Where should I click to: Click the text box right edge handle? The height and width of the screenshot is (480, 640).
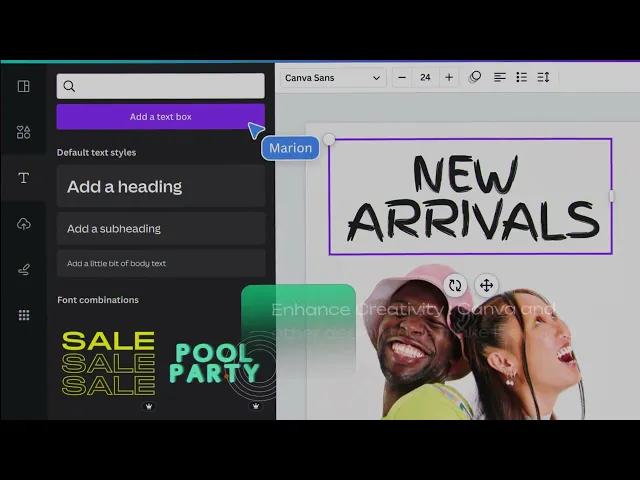pos(611,196)
